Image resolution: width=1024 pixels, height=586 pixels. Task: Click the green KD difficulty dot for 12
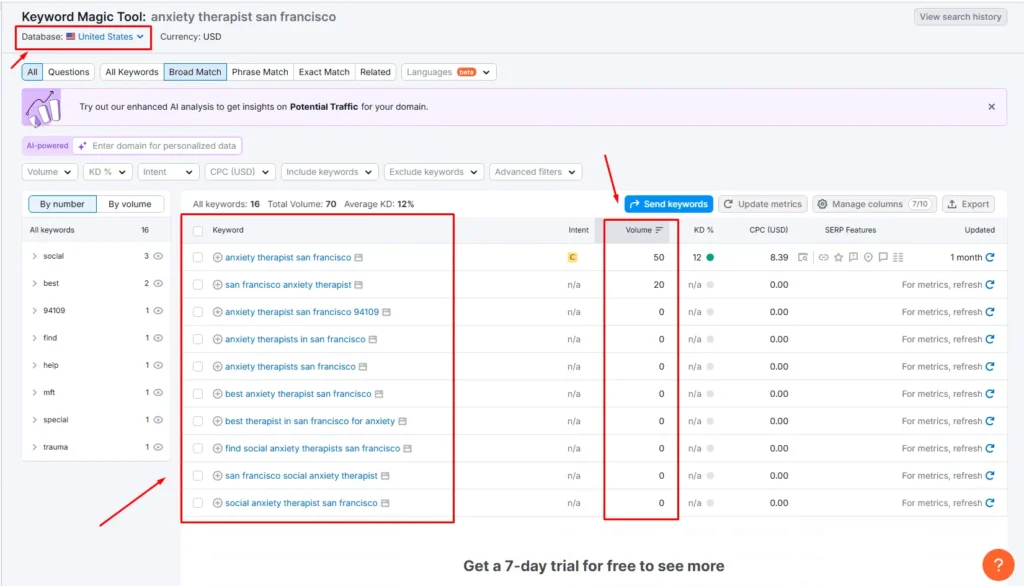[710, 257]
